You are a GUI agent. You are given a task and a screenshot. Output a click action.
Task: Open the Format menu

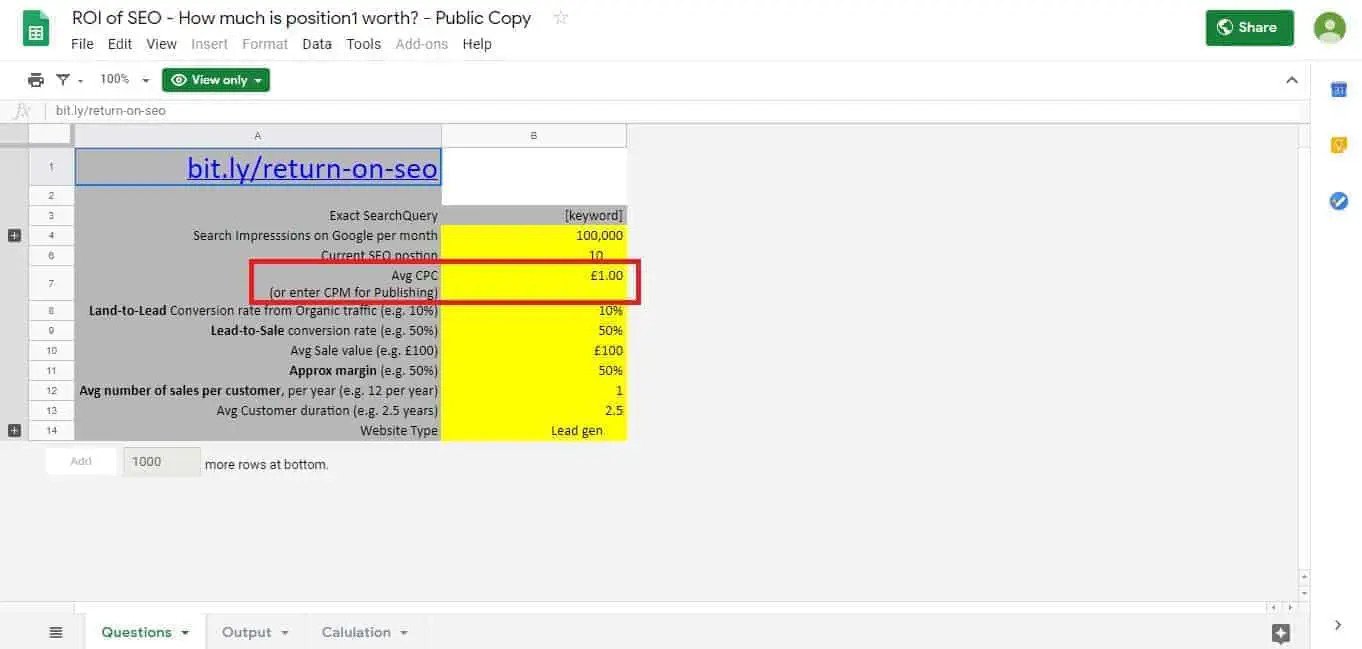265,44
